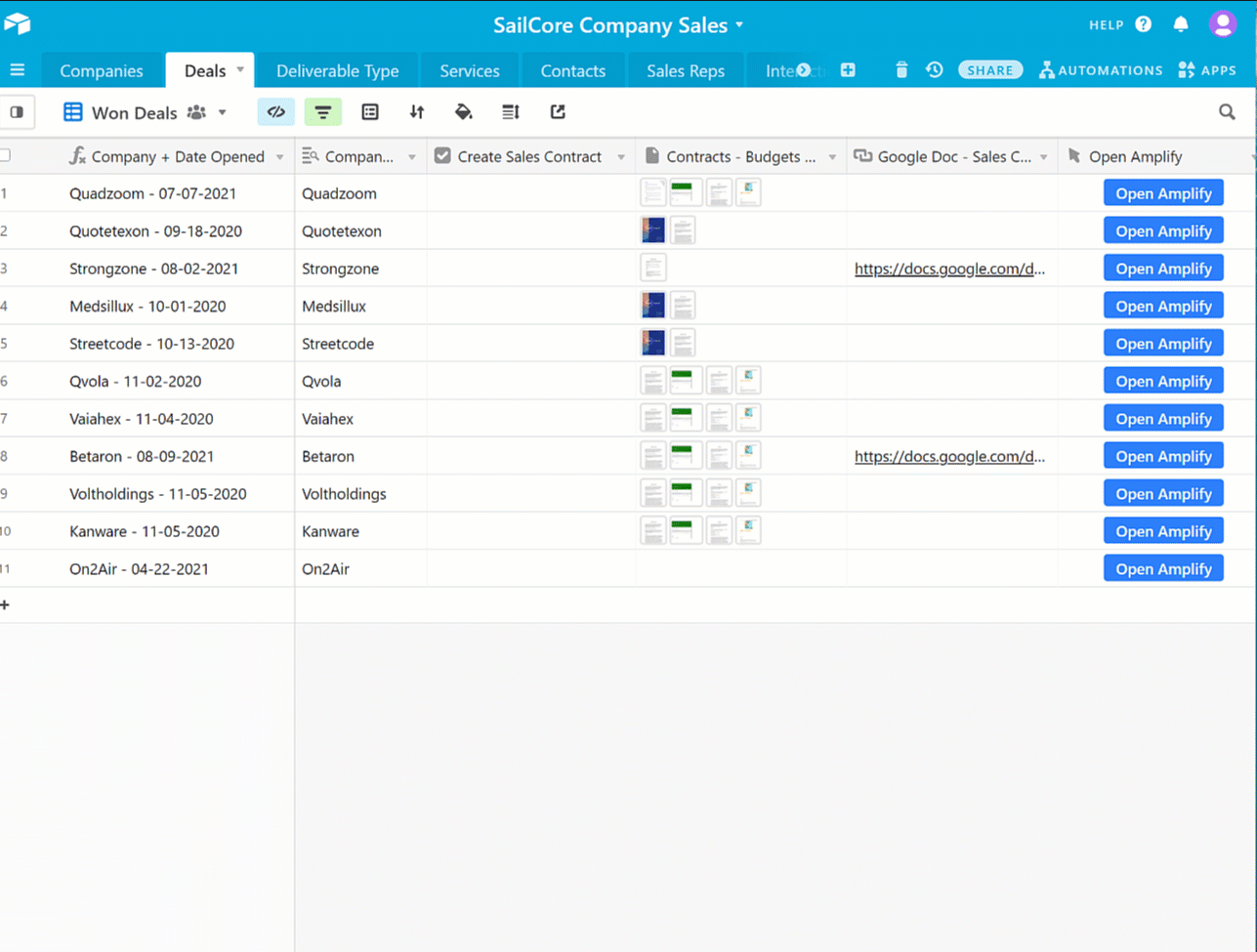Open the notifications bell
The image size is (1257, 952).
[x=1181, y=24]
